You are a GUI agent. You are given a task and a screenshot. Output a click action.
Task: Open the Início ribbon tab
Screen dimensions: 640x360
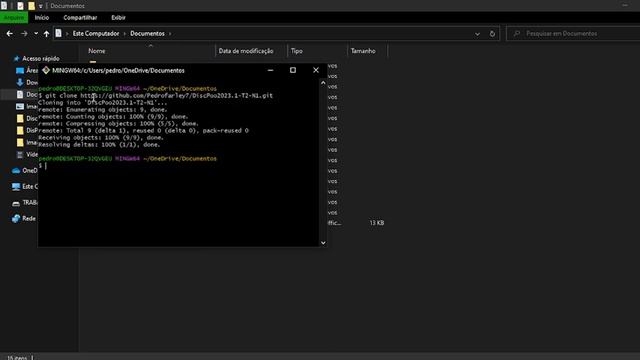point(42,18)
